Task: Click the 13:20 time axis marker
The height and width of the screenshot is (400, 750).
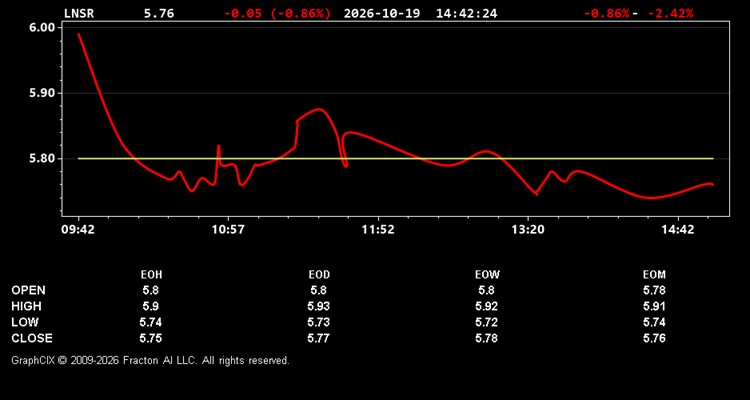Action: pyautogui.click(x=528, y=230)
